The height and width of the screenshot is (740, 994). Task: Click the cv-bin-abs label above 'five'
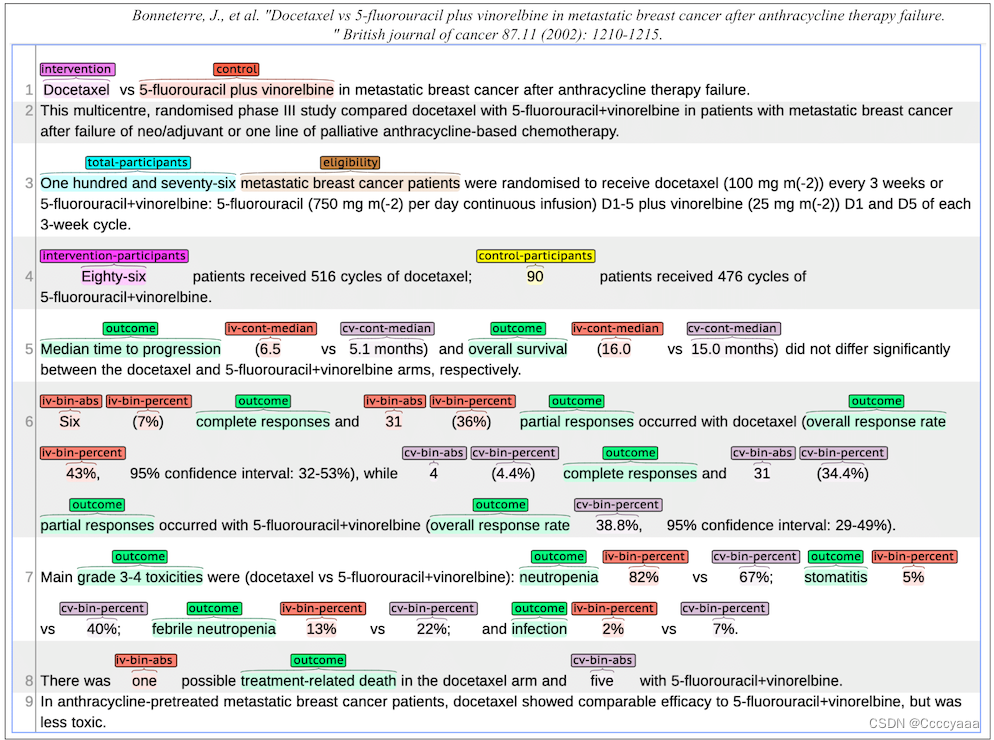click(603, 660)
